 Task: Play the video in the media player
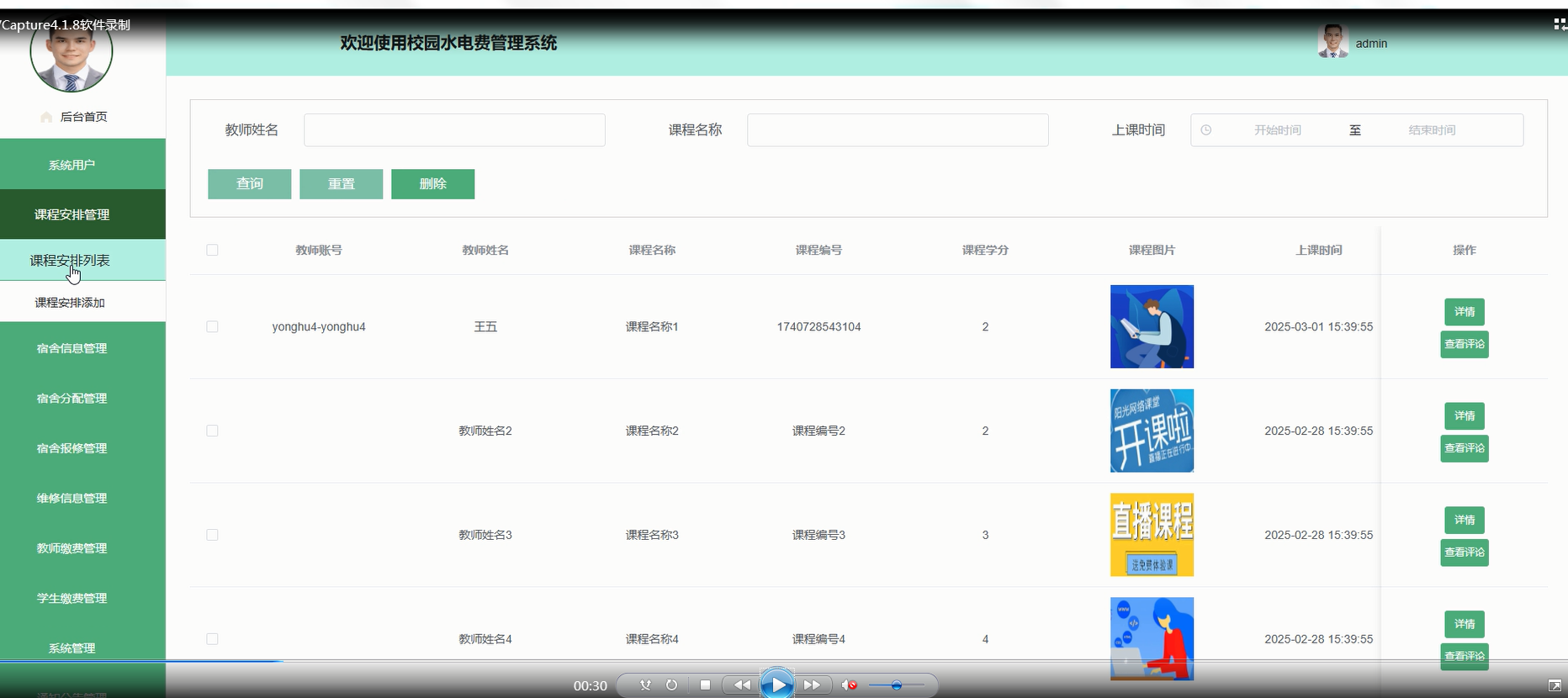point(777,685)
